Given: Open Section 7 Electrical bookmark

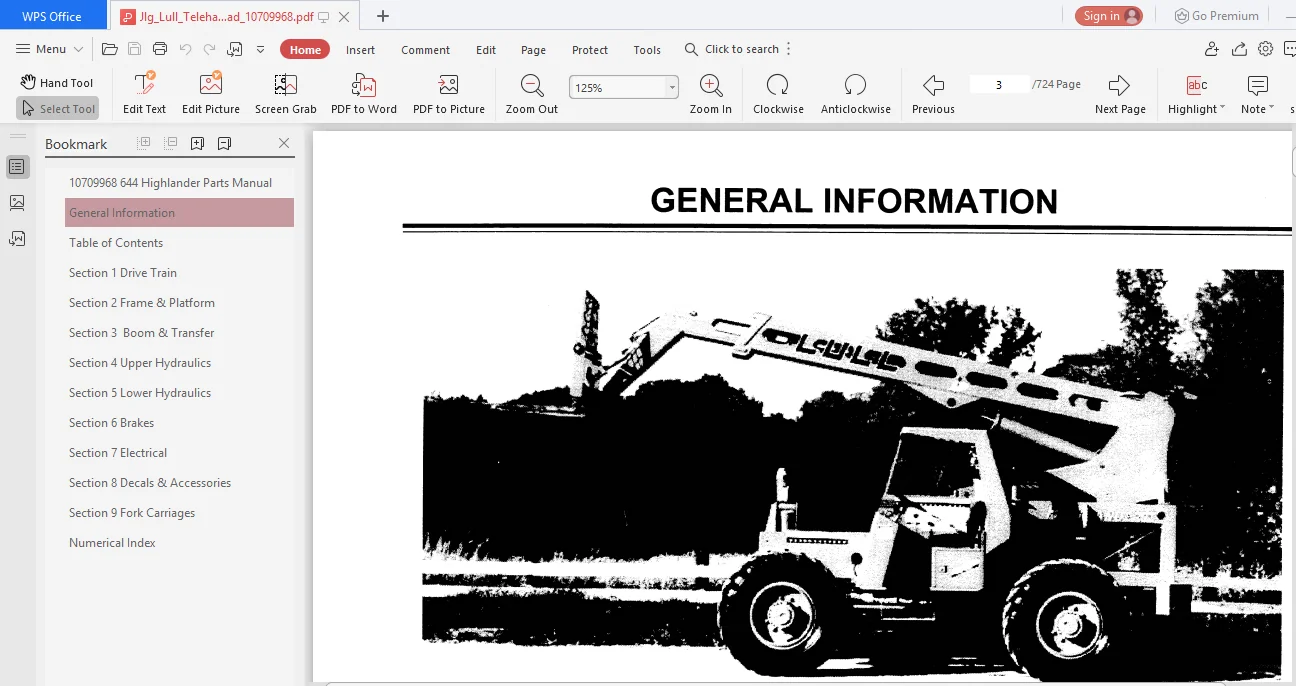Looking at the screenshot, I should 118,453.
